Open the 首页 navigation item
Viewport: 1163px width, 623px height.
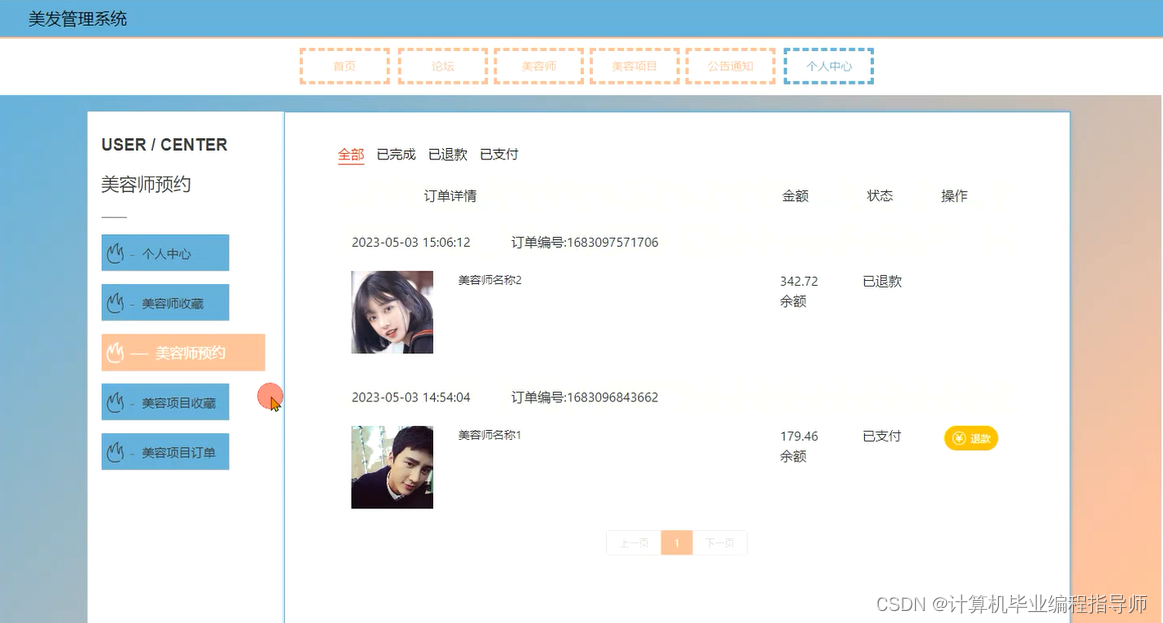pos(344,65)
